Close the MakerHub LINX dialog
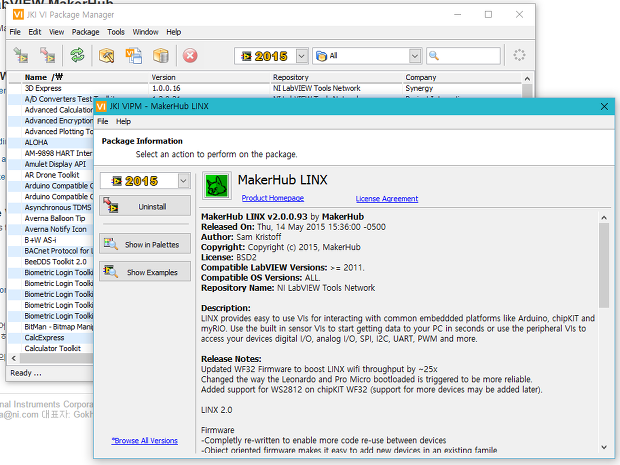This screenshot has width=620, height=465. 604,106
